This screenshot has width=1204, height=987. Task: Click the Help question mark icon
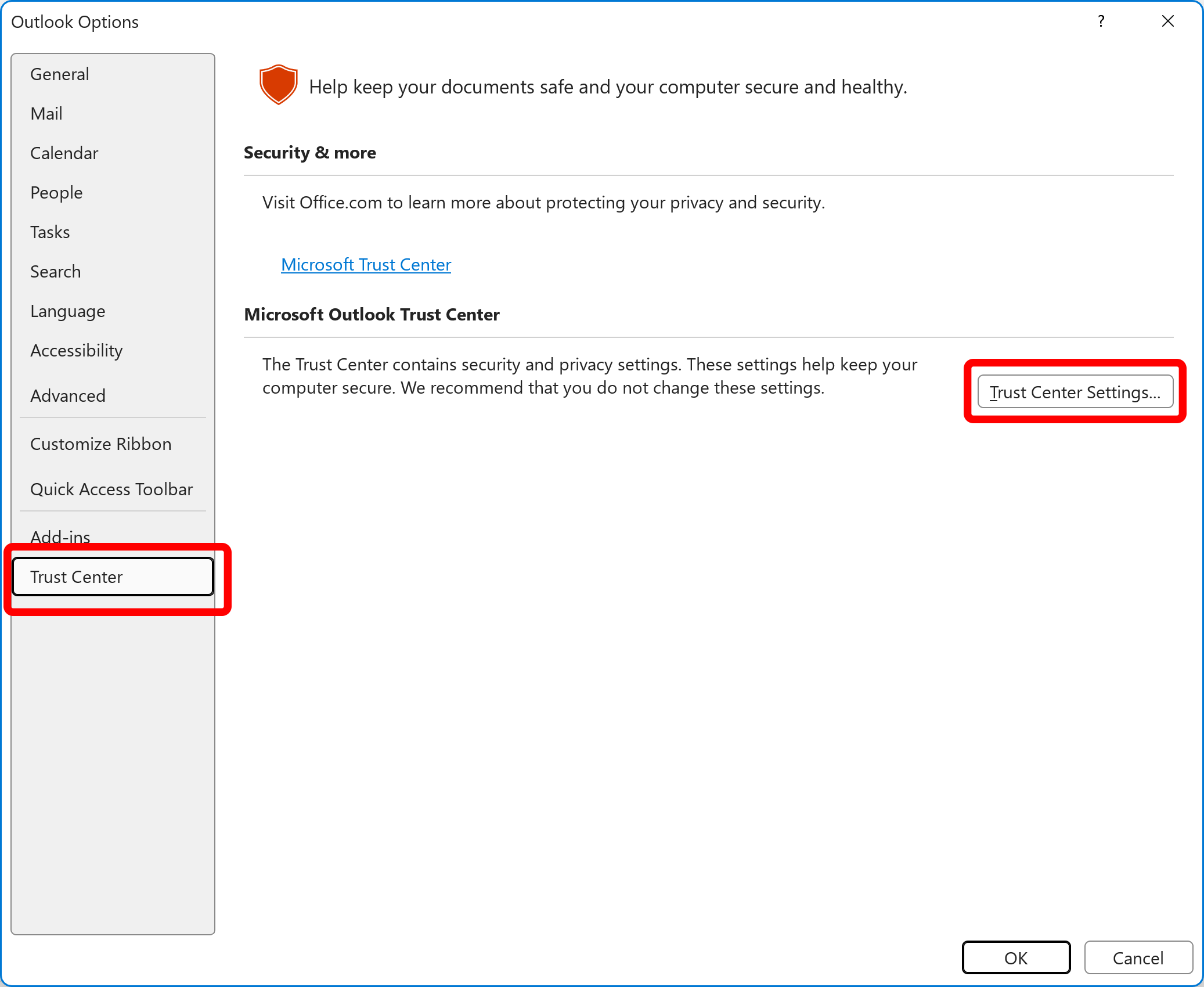click(1101, 21)
